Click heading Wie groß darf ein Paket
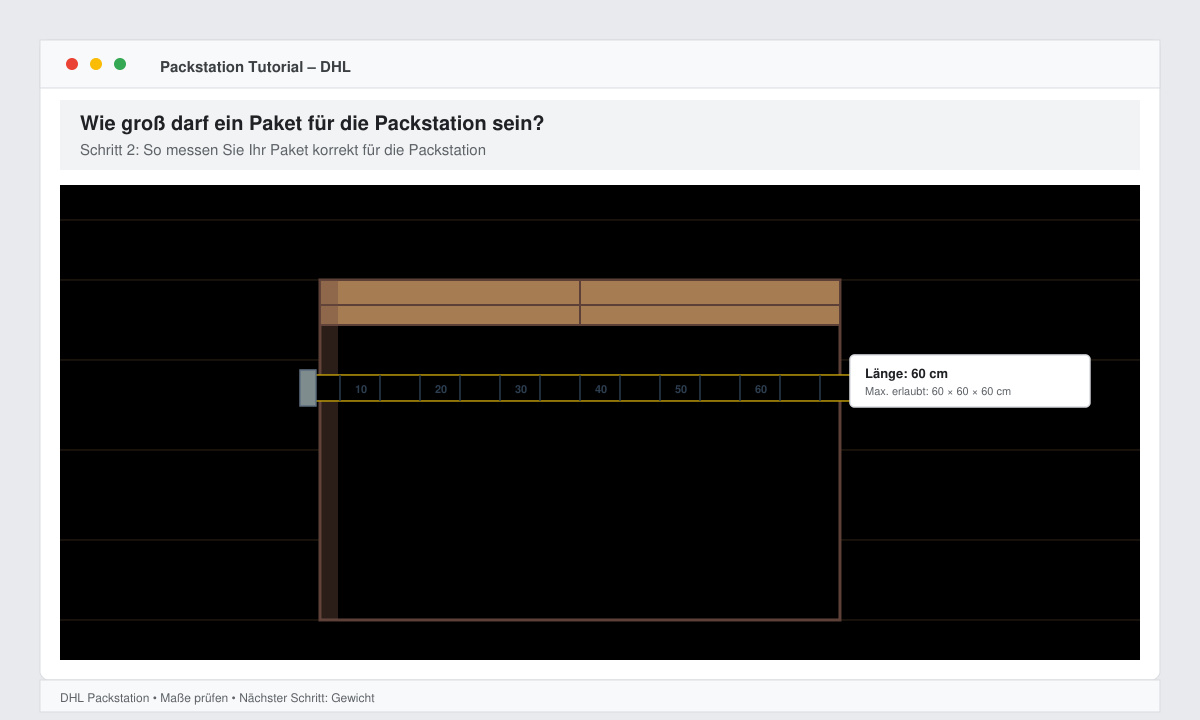The image size is (1200, 720). (312, 124)
